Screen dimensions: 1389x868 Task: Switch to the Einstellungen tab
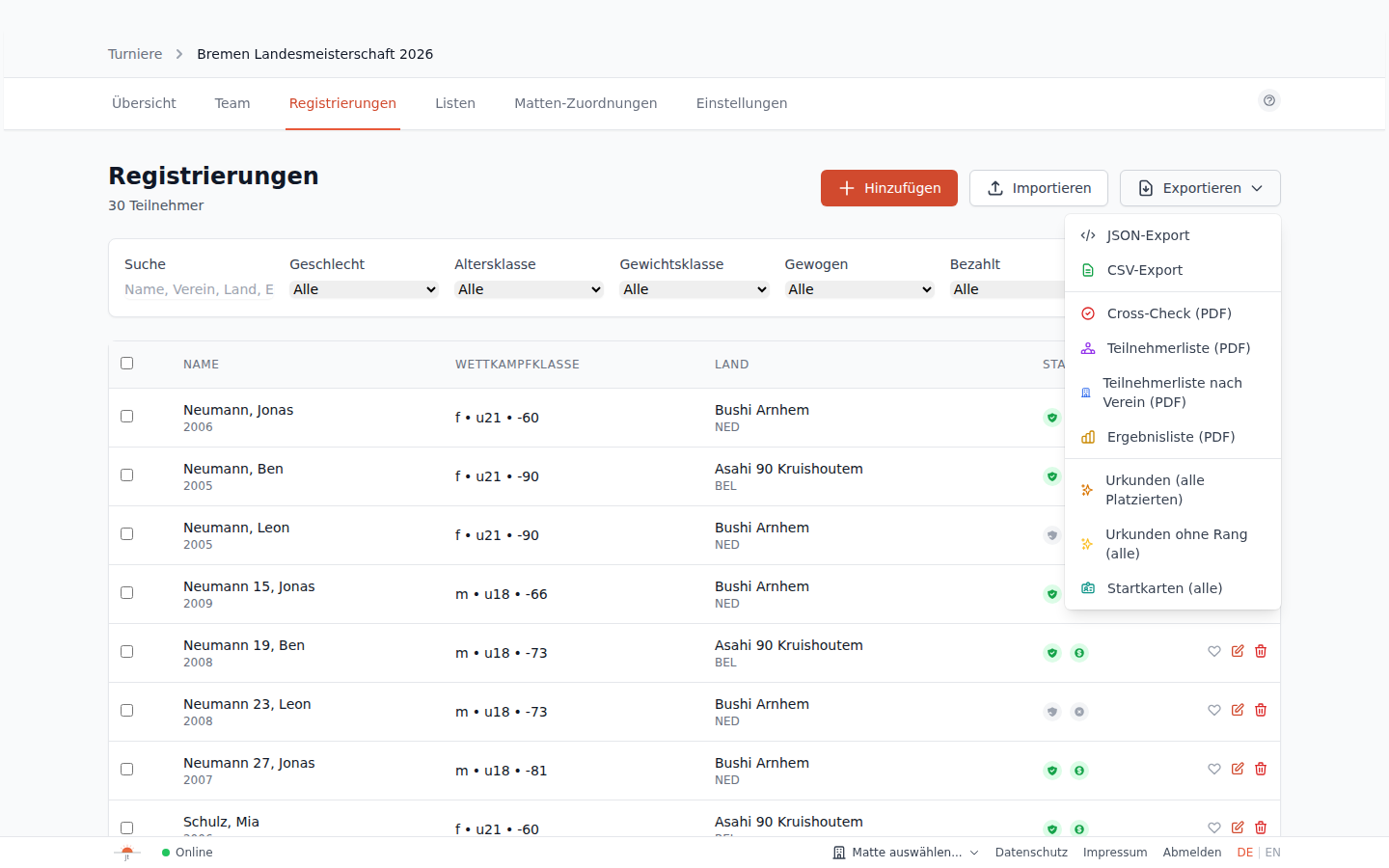pos(742,103)
